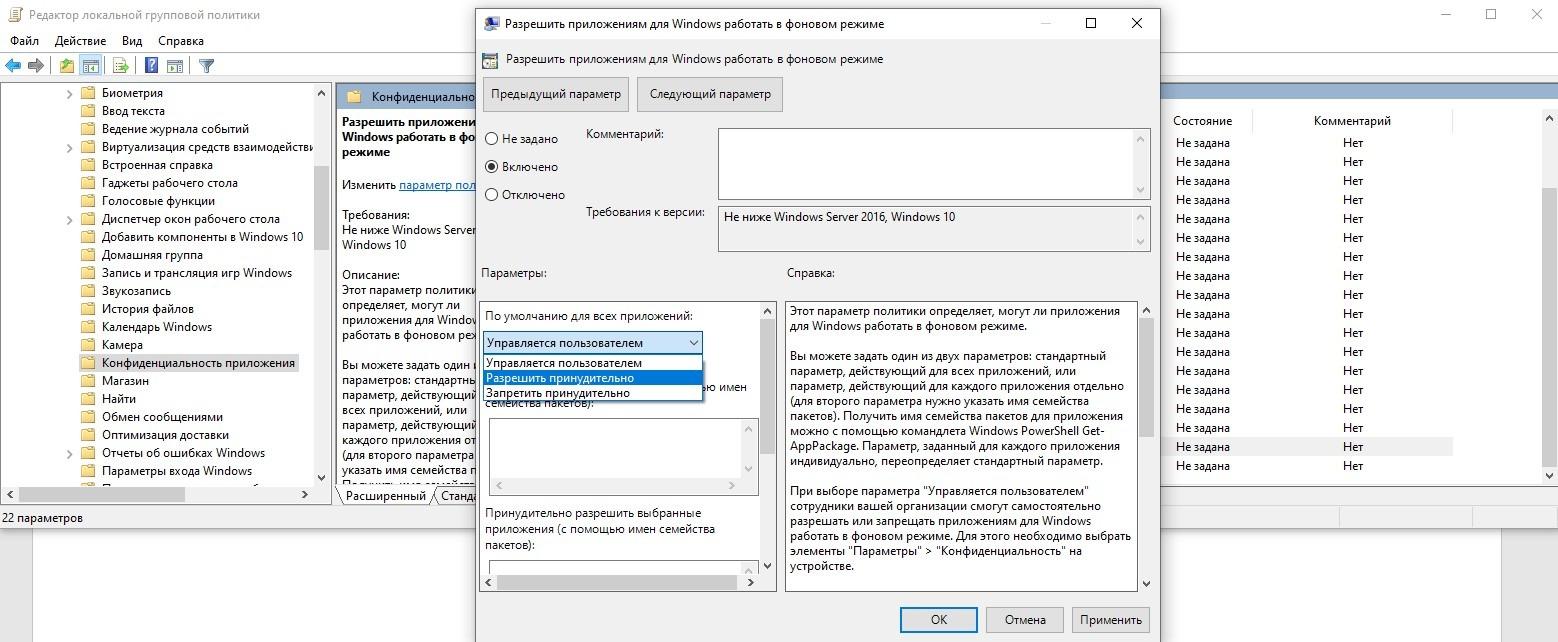Choose Разрешить принудительно option

pyautogui.click(x=593, y=378)
